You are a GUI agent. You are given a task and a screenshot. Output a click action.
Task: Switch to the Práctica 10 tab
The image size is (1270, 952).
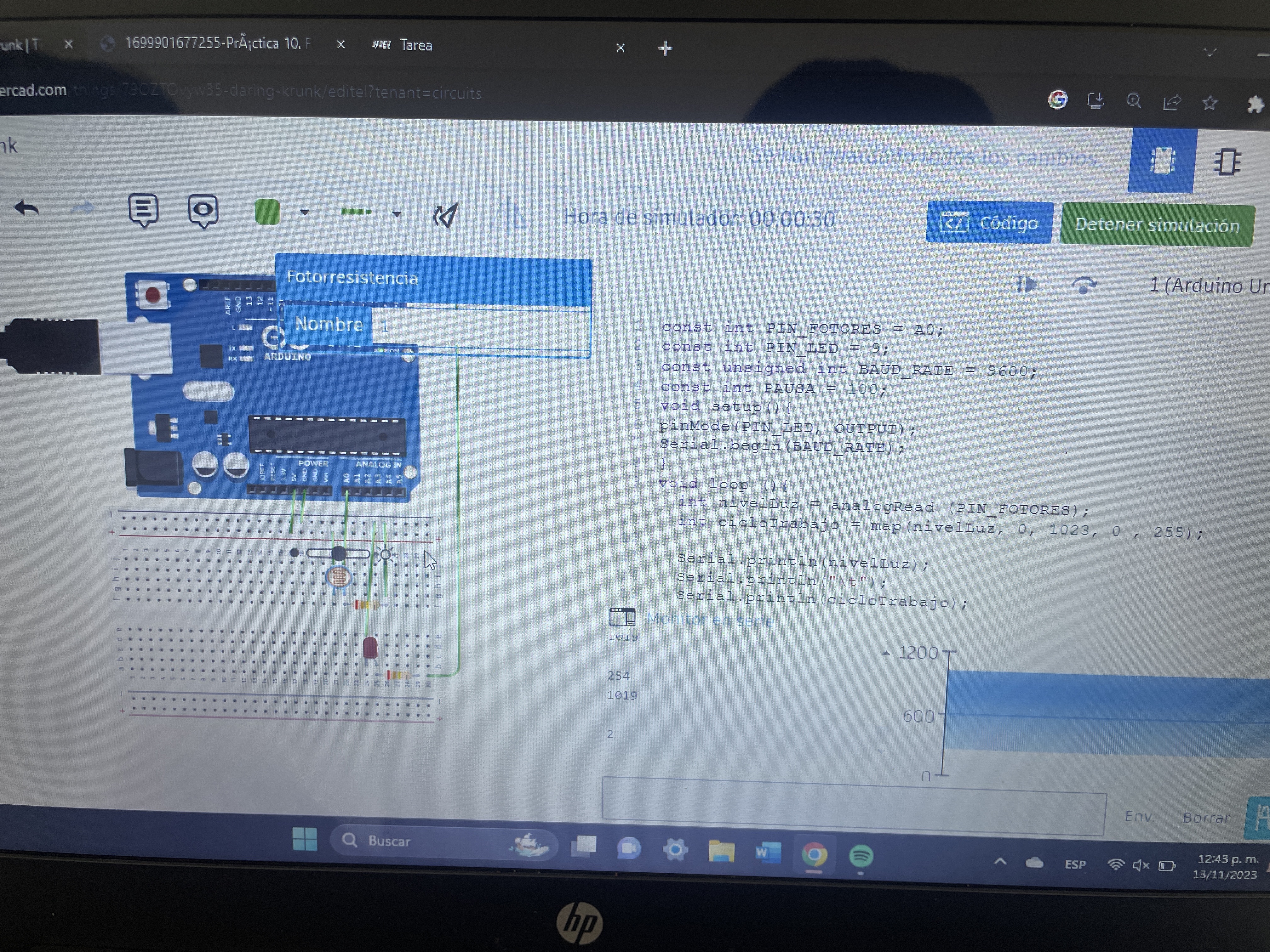tap(218, 44)
